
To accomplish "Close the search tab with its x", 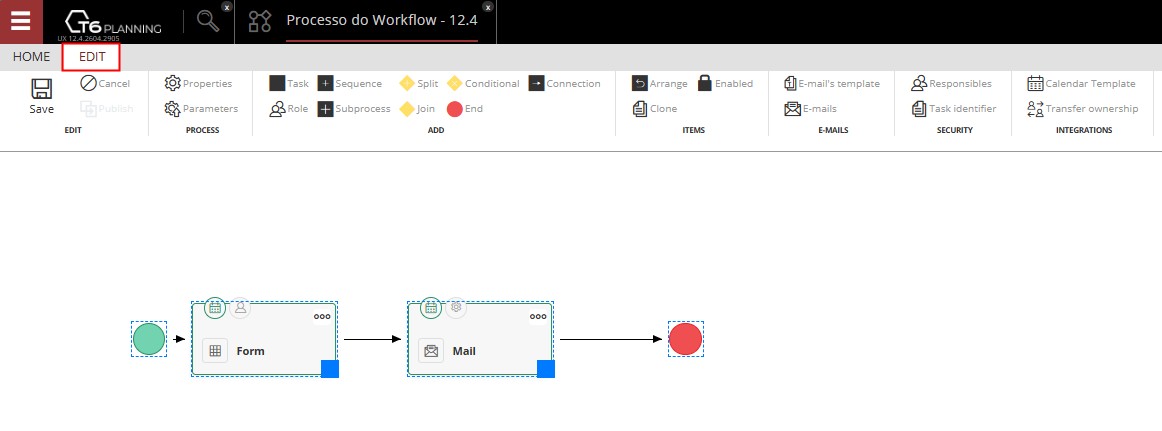I will pos(227,7).
